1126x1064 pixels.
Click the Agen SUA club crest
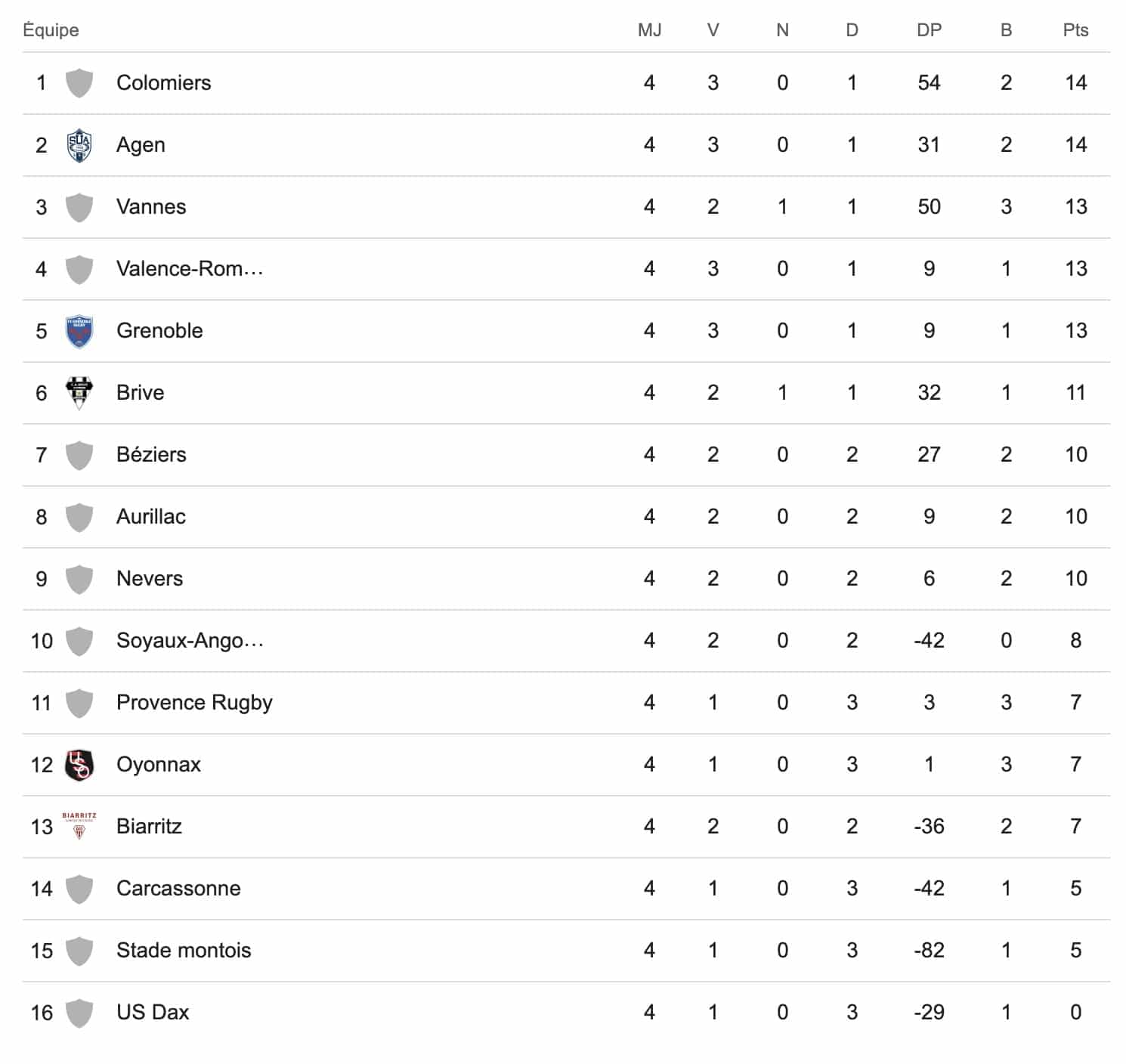(79, 145)
